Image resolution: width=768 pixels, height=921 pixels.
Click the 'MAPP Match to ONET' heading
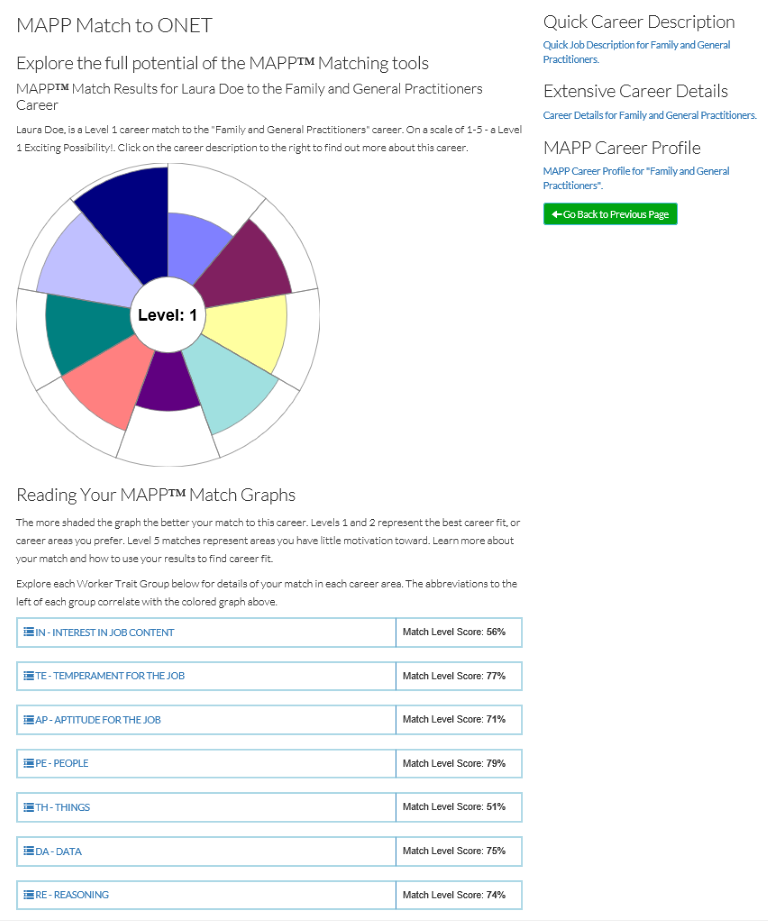point(114,25)
